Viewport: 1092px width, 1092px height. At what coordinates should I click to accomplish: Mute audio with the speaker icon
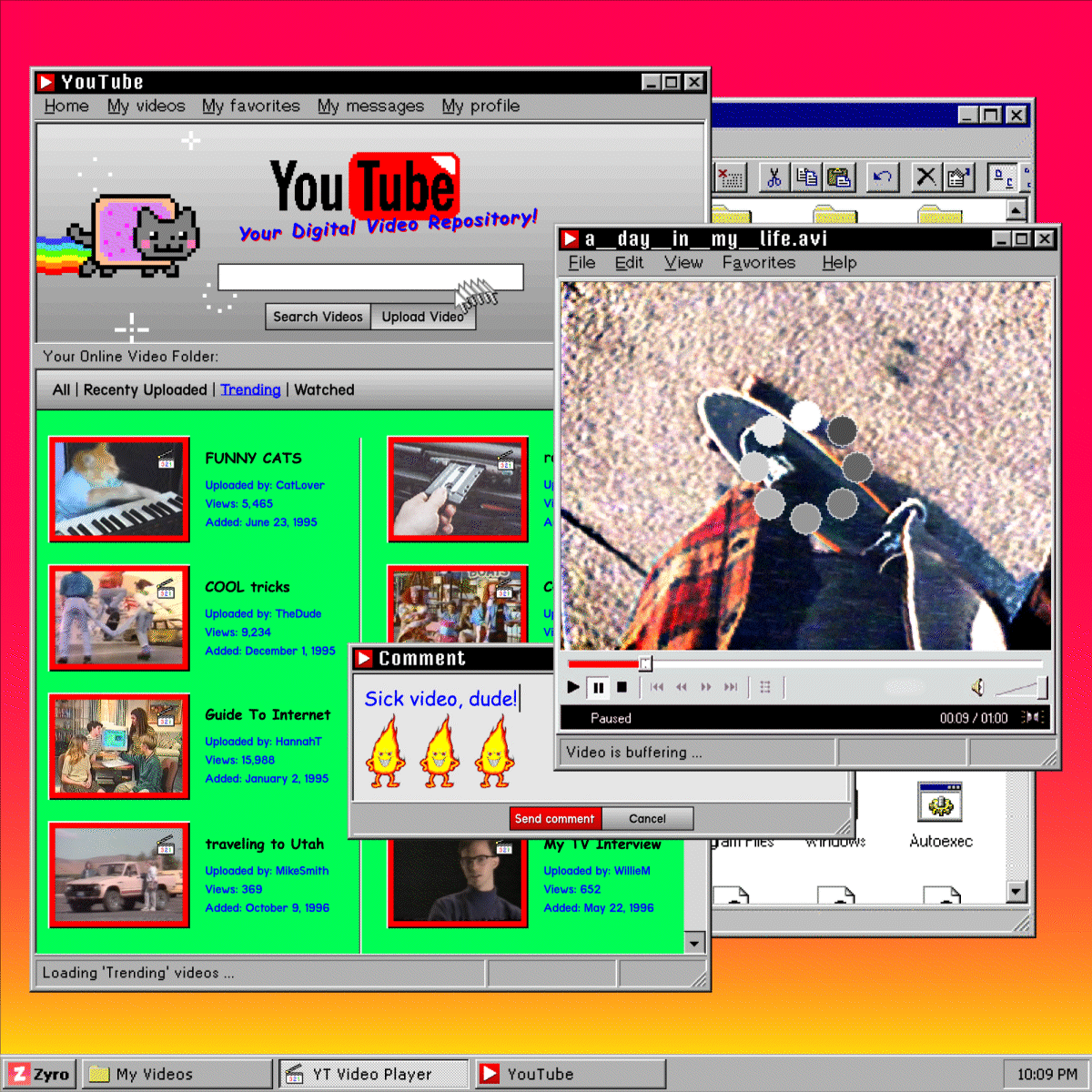(x=977, y=687)
